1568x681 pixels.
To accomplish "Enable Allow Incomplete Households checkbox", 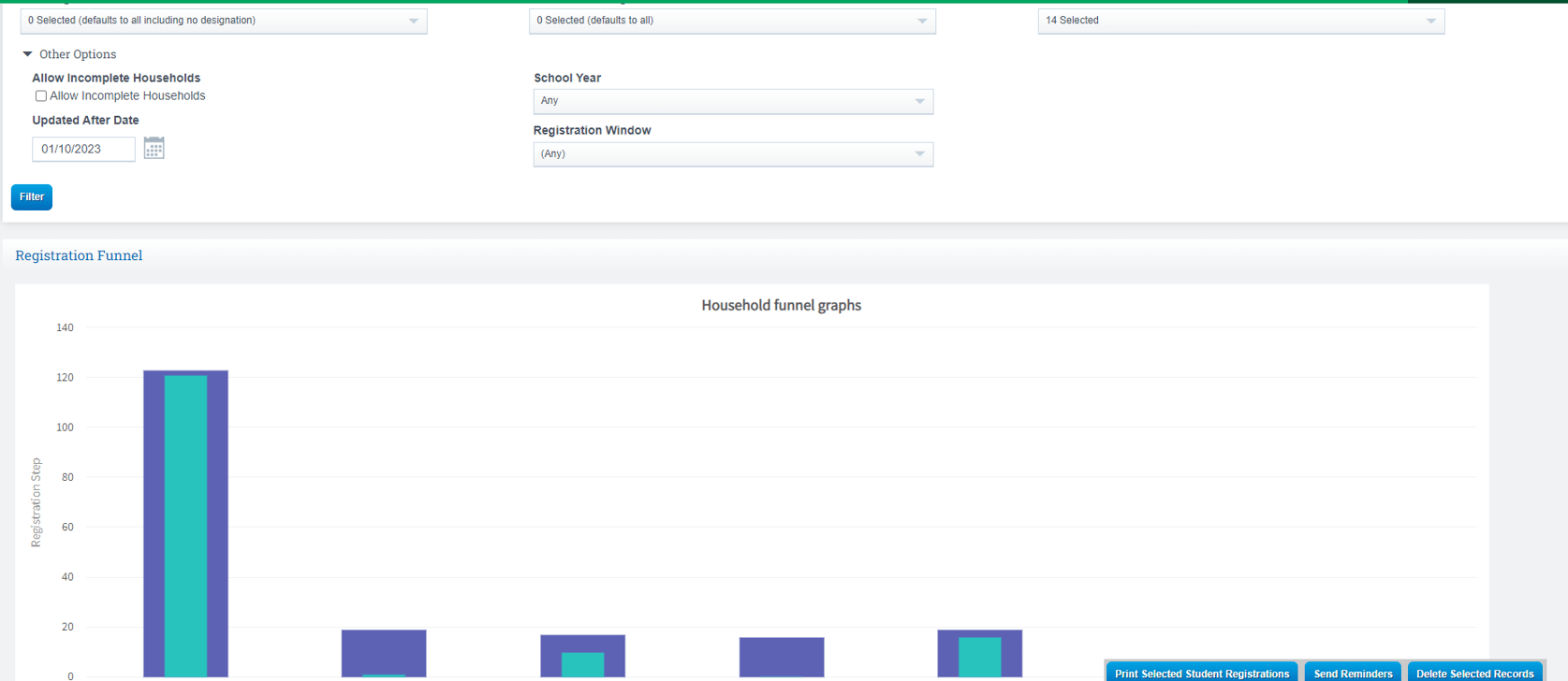I will click(41, 96).
